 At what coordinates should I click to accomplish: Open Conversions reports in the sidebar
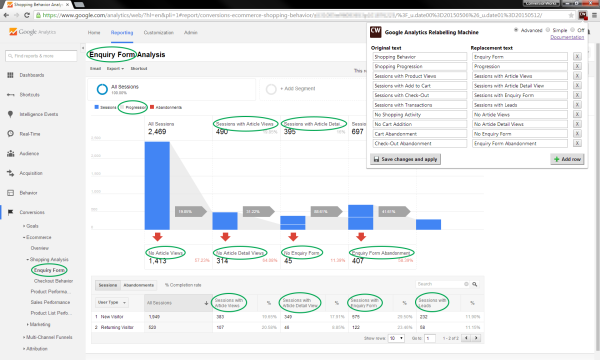click(32, 212)
